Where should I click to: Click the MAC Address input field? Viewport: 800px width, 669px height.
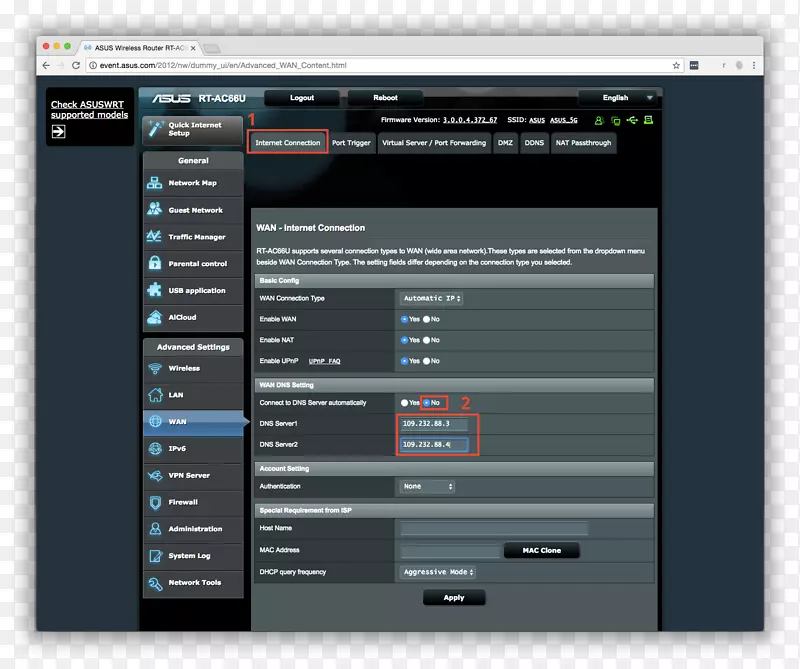(451, 550)
